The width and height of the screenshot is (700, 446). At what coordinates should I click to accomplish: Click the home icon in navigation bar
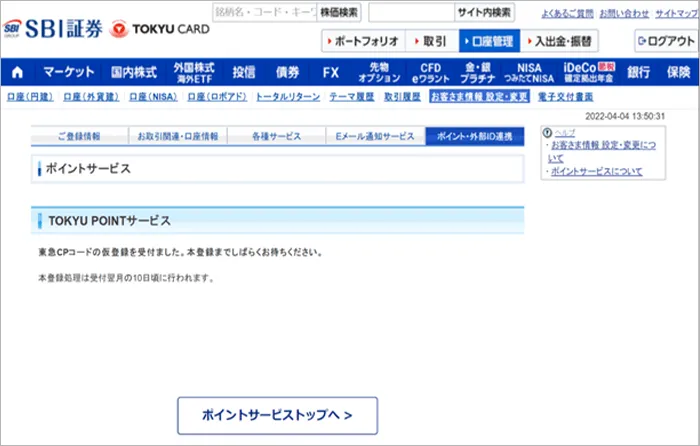point(18,72)
